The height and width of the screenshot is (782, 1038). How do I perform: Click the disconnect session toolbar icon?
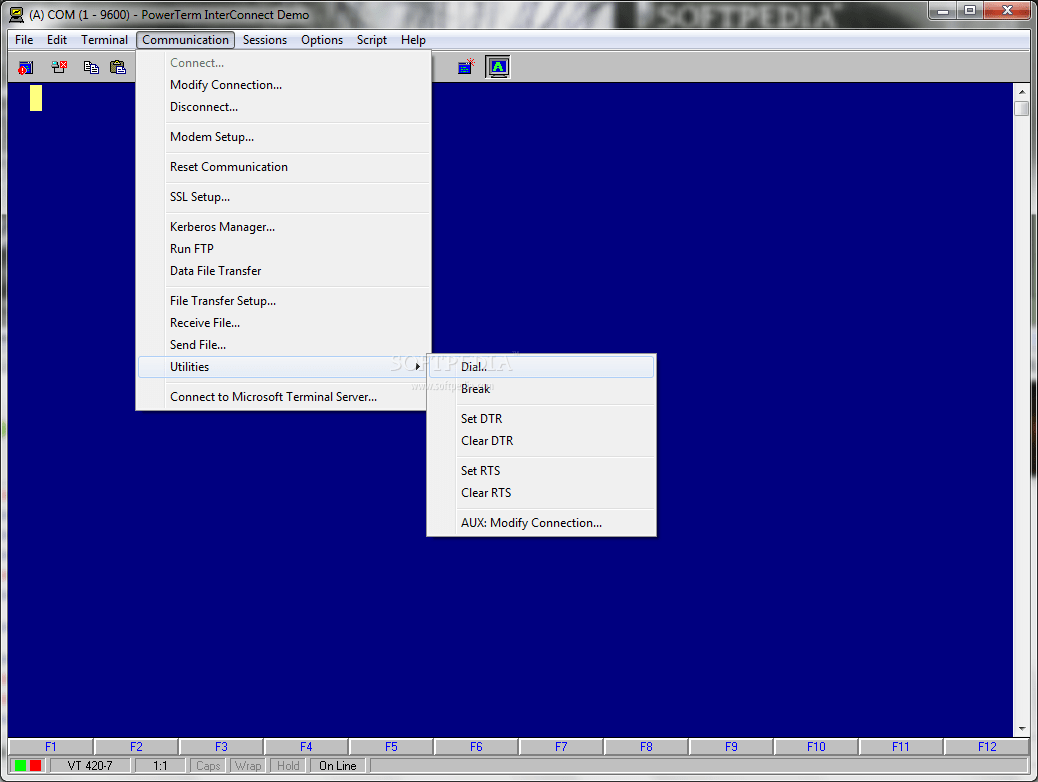coord(59,67)
